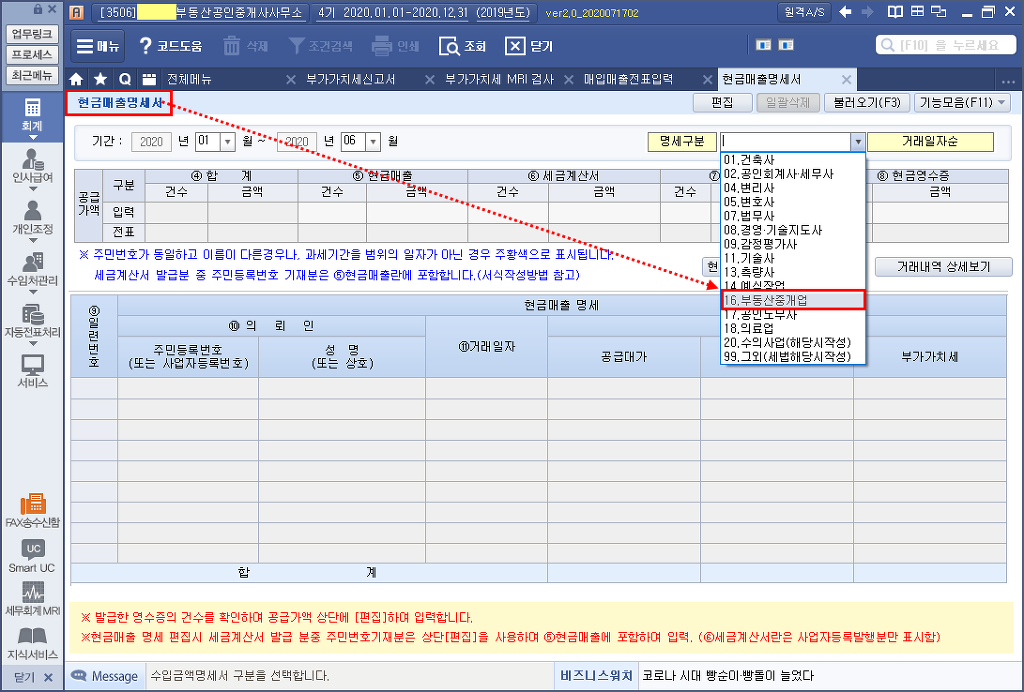1024x692 pixels.
Task: Click the 원격A/S button
Action: (x=804, y=12)
